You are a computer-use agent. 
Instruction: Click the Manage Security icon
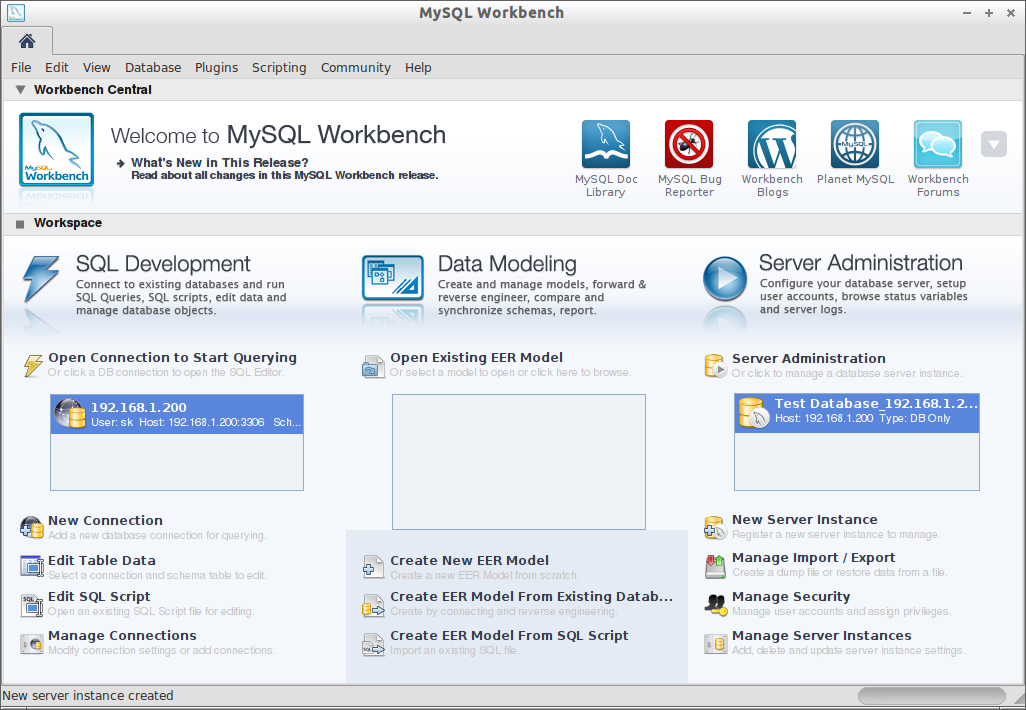pyautogui.click(x=715, y=605)
